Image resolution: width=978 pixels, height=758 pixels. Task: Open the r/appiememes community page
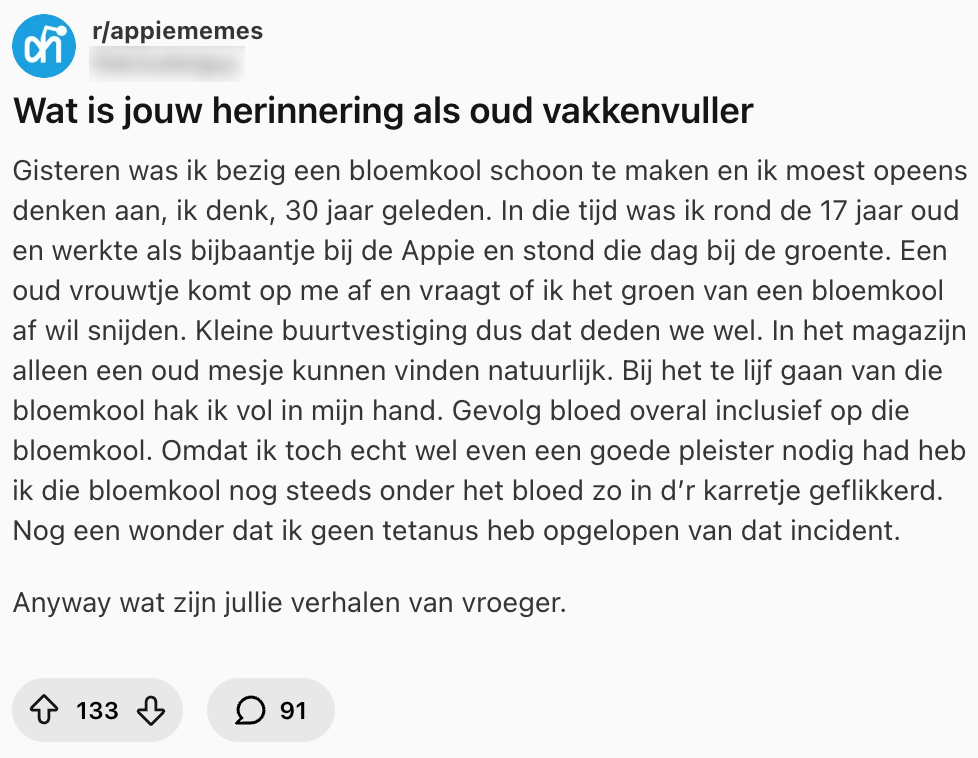tap(176, 31)
